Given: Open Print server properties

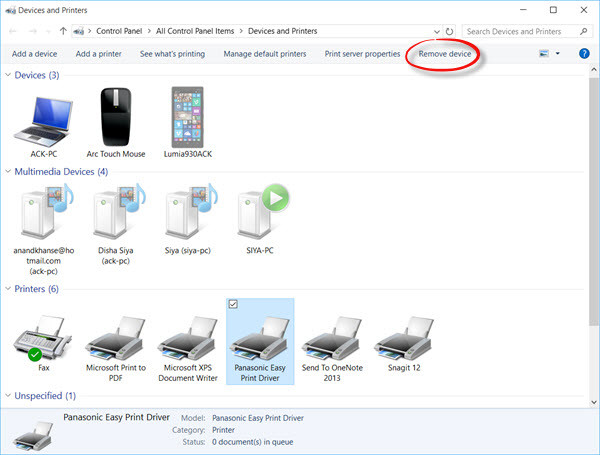Looking at the screenshot, I should 362,54.
